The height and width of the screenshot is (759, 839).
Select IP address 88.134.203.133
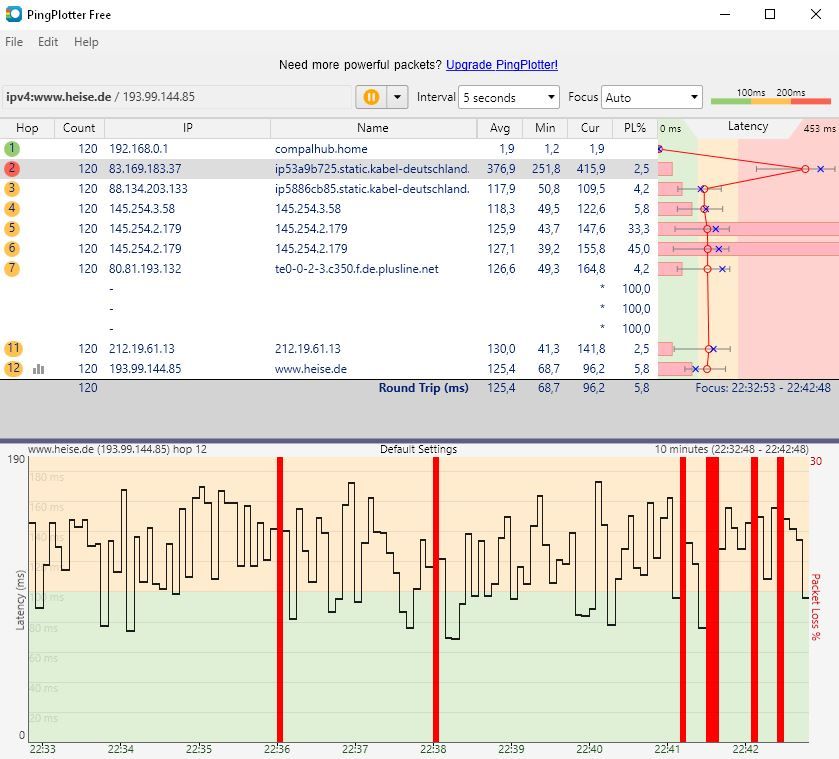coord(148,188)
